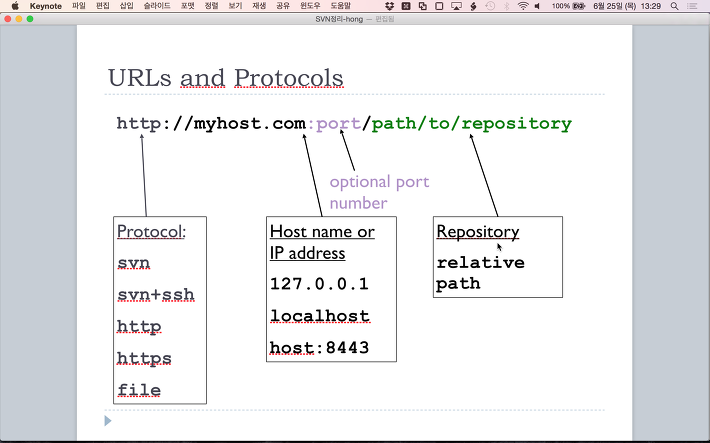The width and height of the screenshot is (710, 443).
Task: Open the 공유 menu
Action: point(283,6)
